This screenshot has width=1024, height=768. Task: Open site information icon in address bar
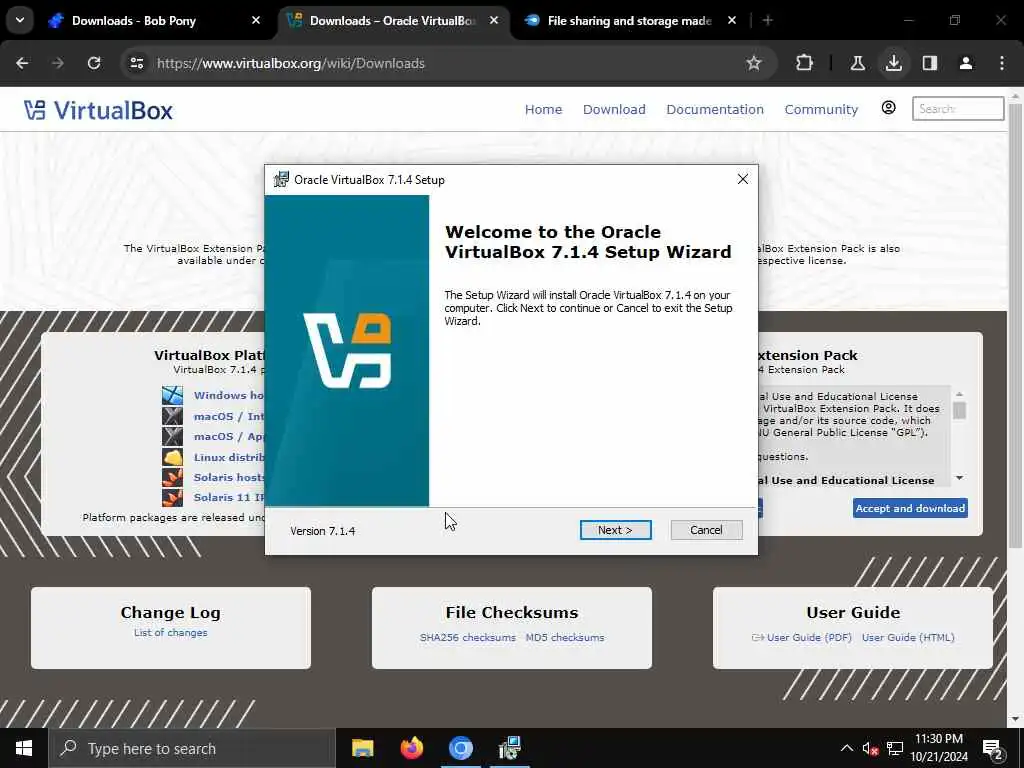click(x=136, y=63)
